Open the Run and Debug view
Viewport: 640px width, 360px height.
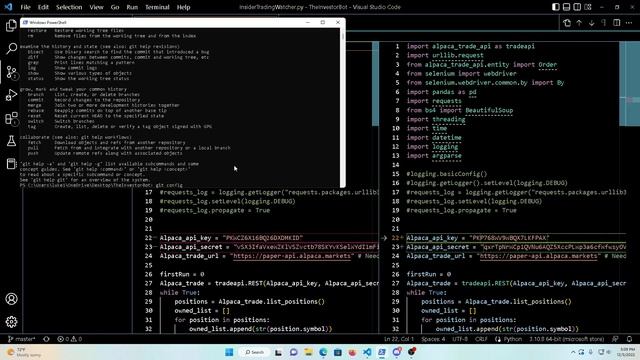(11, 95)
